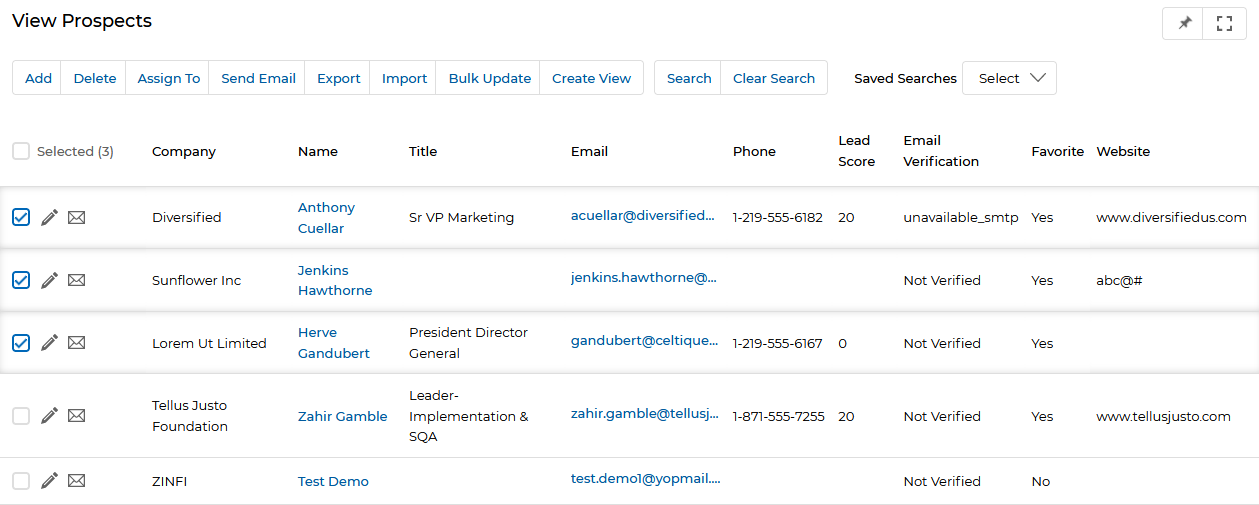Click the Favorite column header
The image size is (1259, 505).
point(1058,151)
